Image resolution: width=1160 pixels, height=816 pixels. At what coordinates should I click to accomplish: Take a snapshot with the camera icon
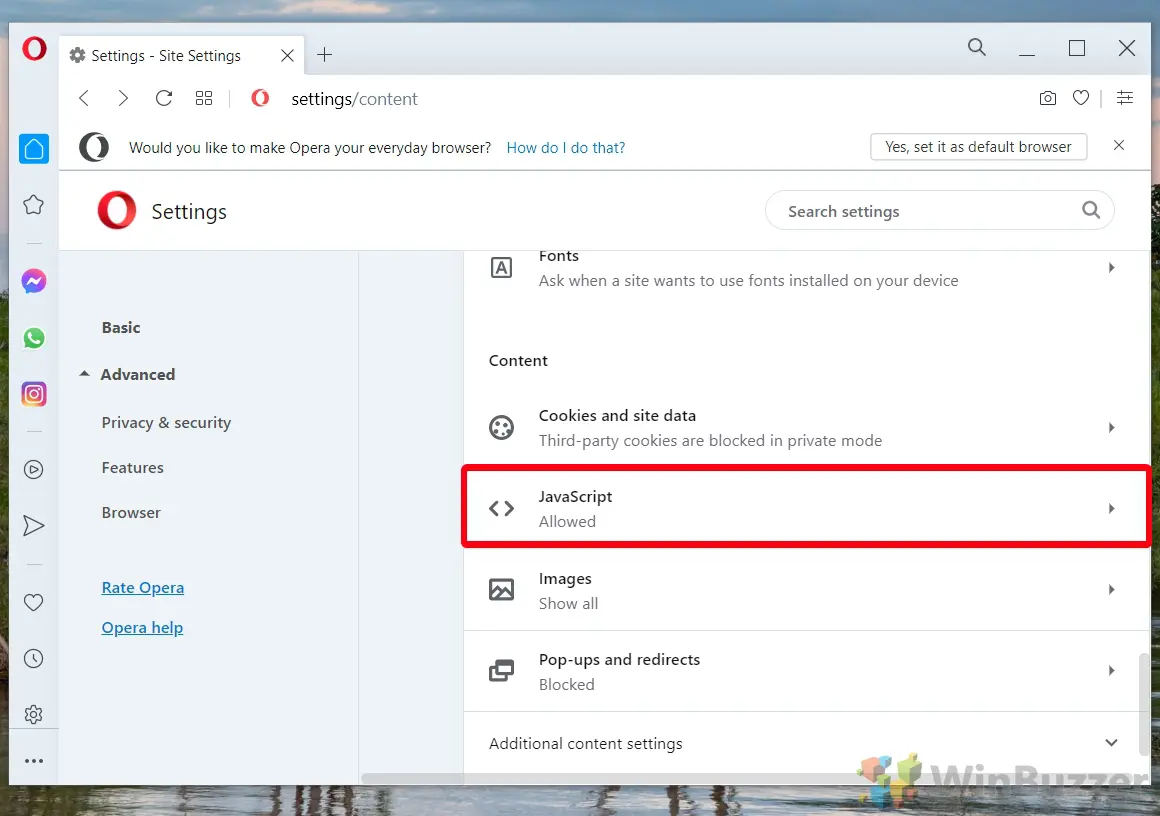click(x=1047, y=98)
